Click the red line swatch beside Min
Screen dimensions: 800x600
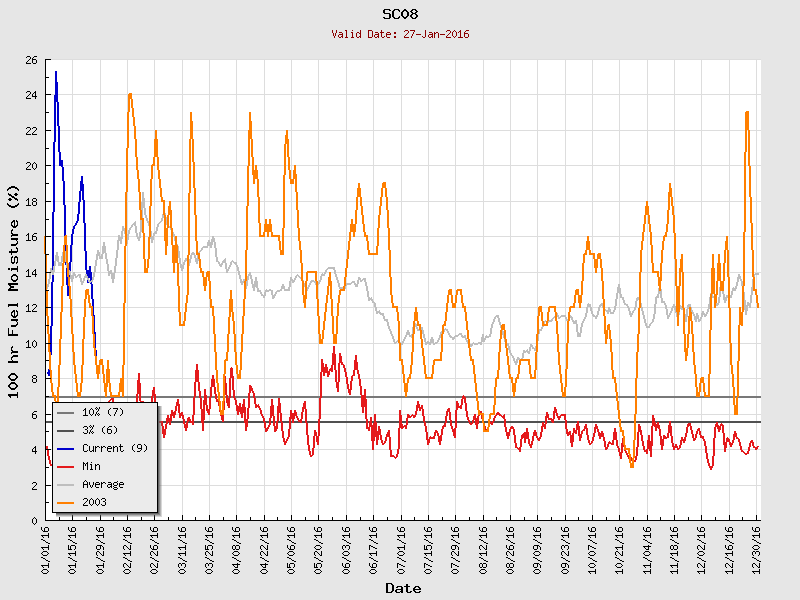(x=66, y=466)
